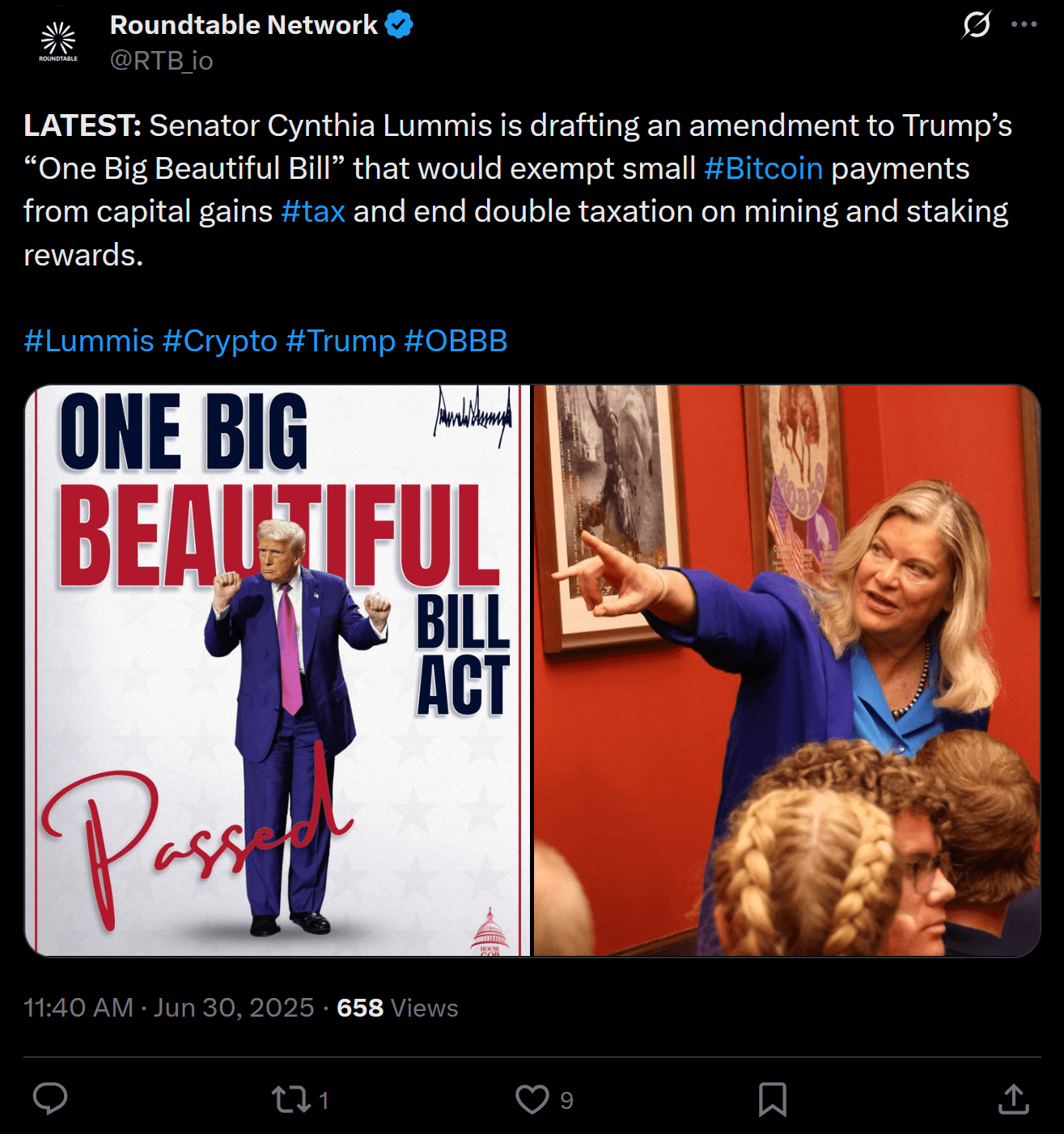Open the #tax hashtag link
1064x1134 pixels.
click(313, 211)
